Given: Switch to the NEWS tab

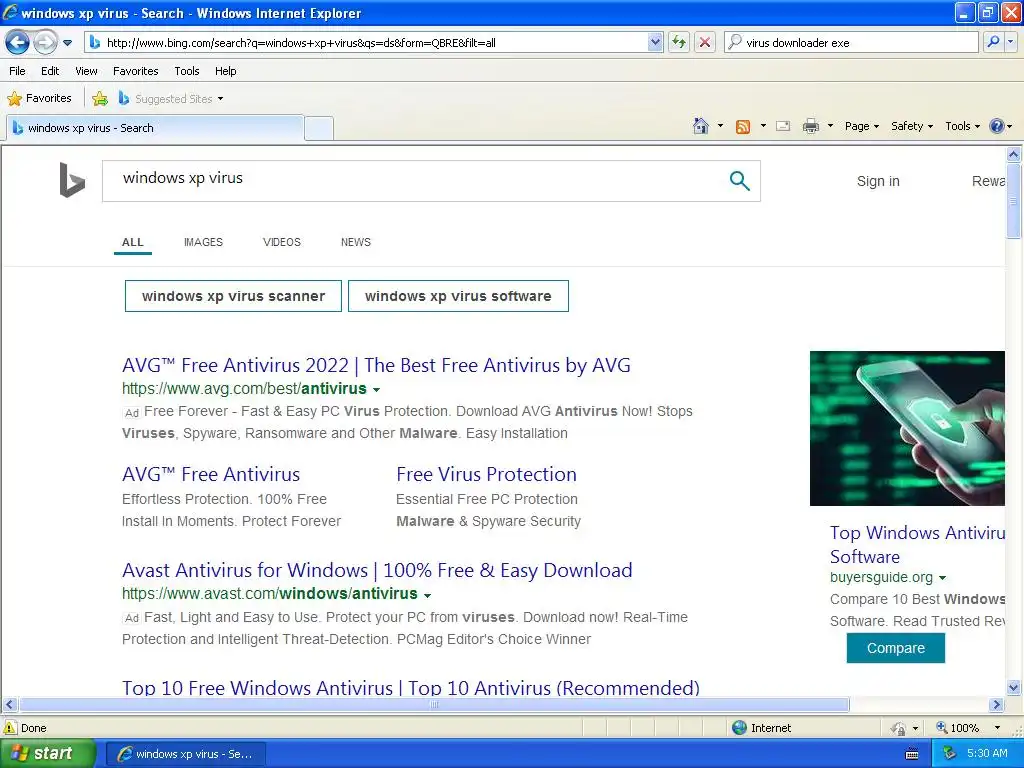Looking at the screenshot, I should click(x=355, y=242).
